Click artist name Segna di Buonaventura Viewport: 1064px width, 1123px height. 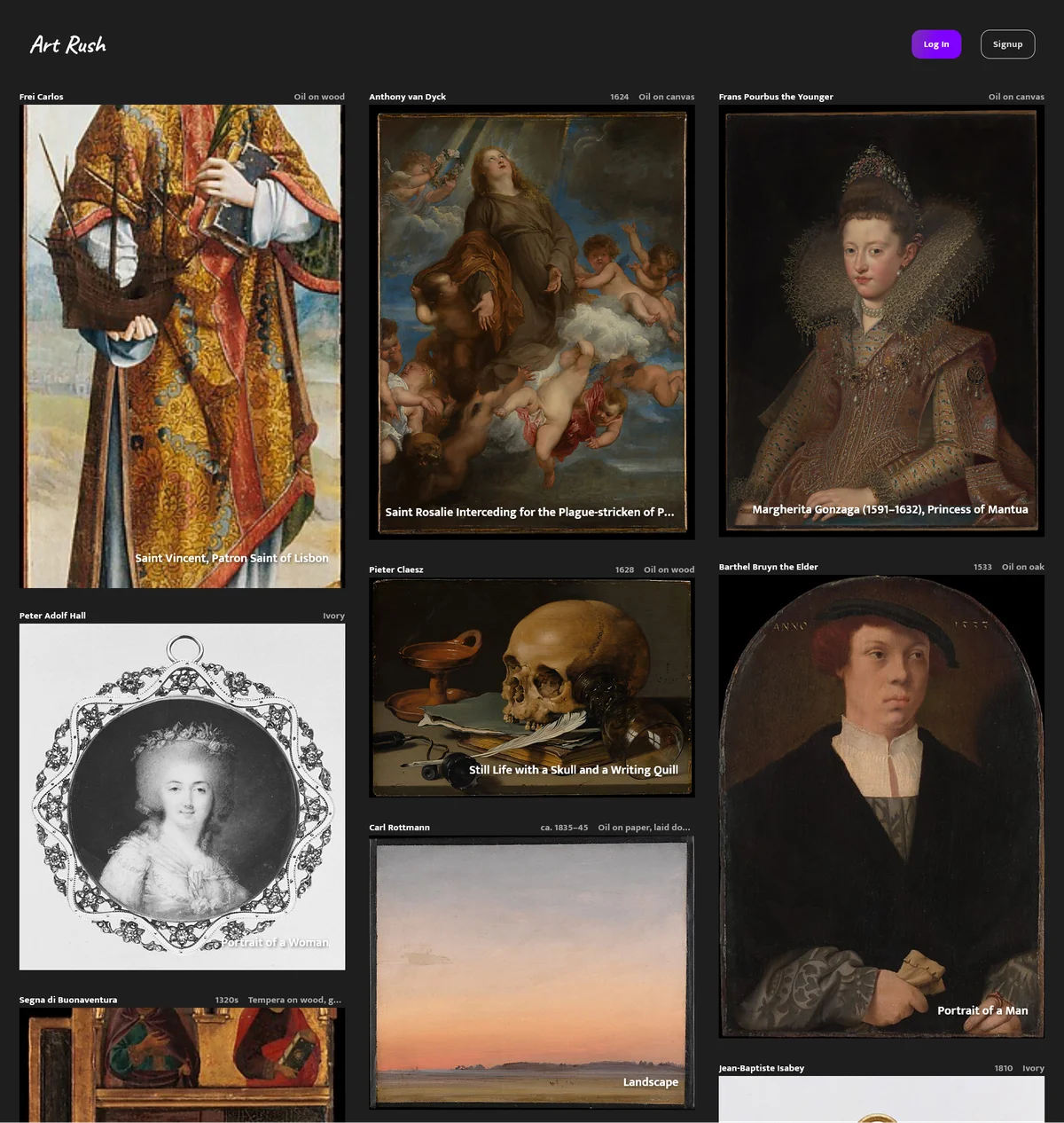click(68, 1000)
